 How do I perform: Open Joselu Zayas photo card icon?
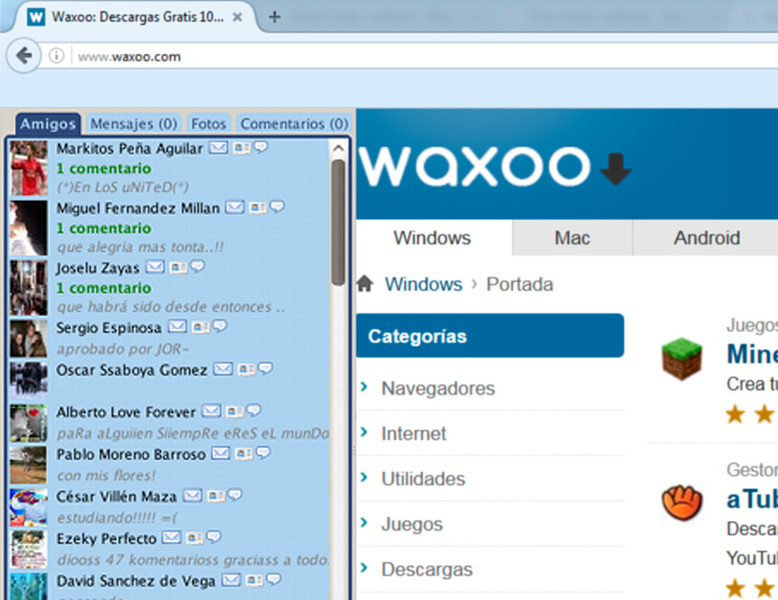click(x=178, y=267)
